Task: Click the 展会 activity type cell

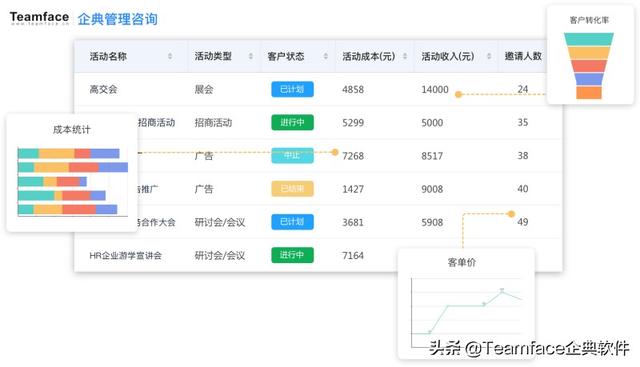Action: (x=204, y=89)
